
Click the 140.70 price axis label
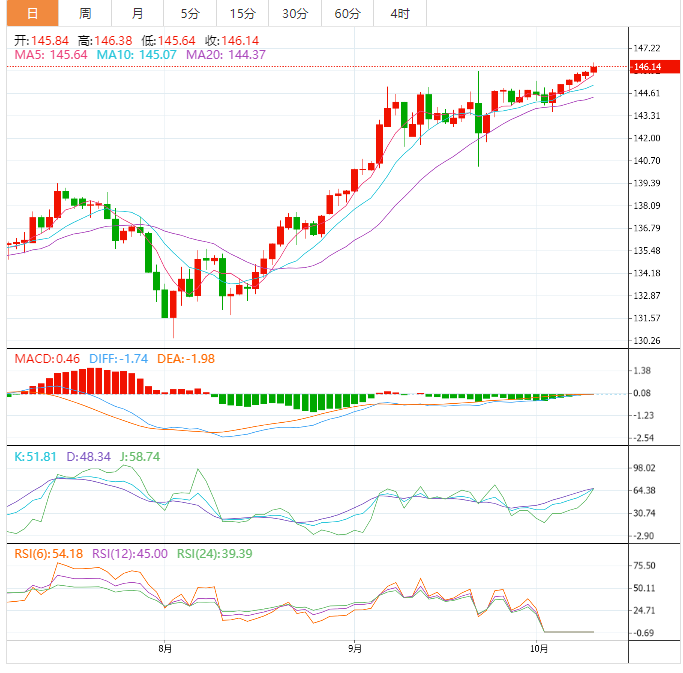click(647, 161)
